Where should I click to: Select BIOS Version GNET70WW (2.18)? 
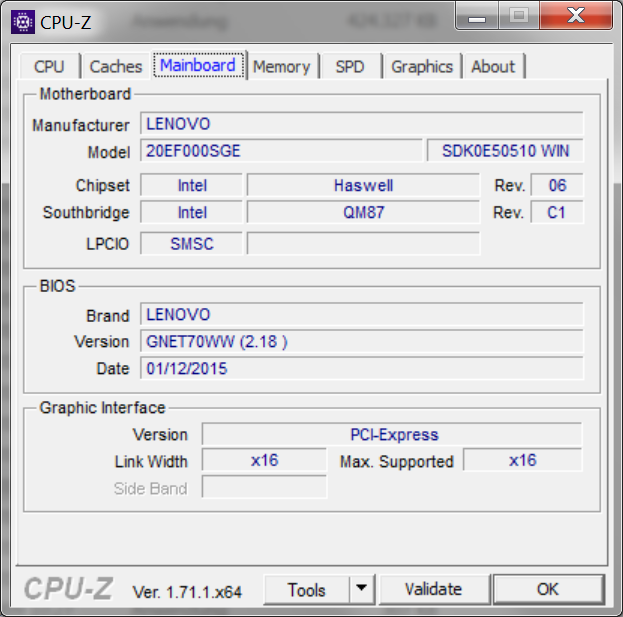(362, 342)
